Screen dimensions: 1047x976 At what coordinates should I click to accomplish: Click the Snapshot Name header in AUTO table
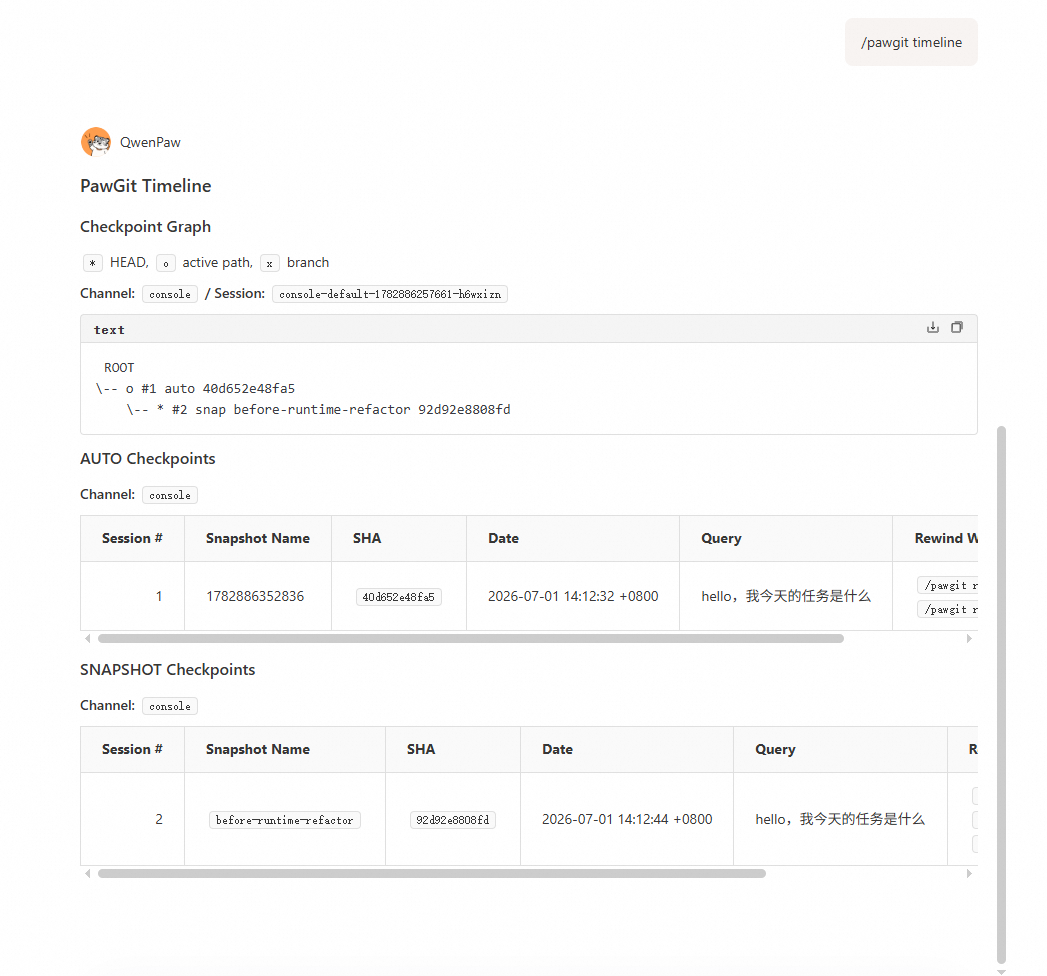tap(258, 539)
